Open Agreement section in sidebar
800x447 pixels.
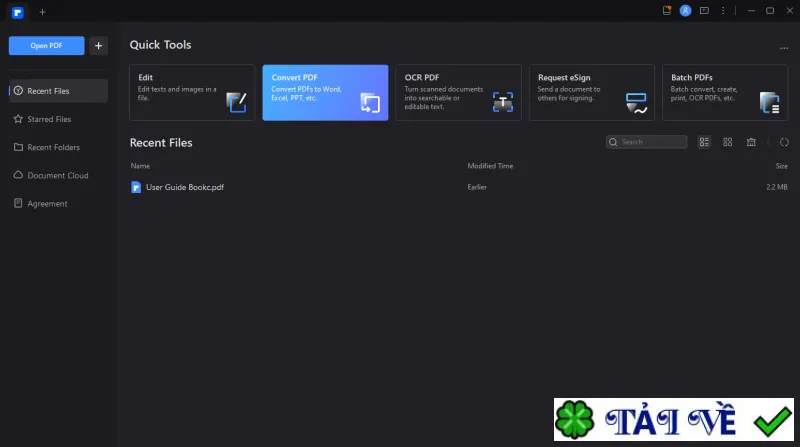[58, 203]
